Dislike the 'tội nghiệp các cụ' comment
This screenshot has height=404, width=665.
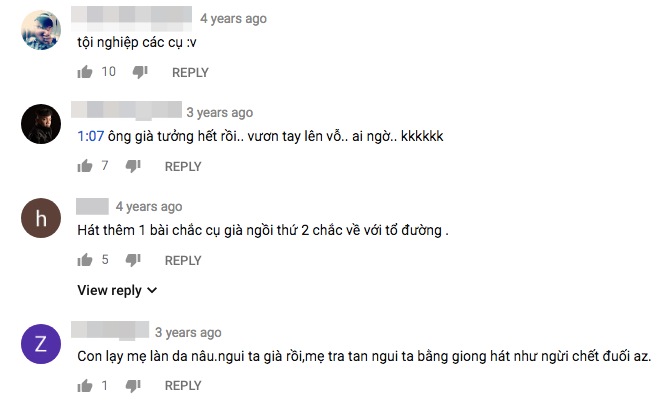(x=140, y=72)
